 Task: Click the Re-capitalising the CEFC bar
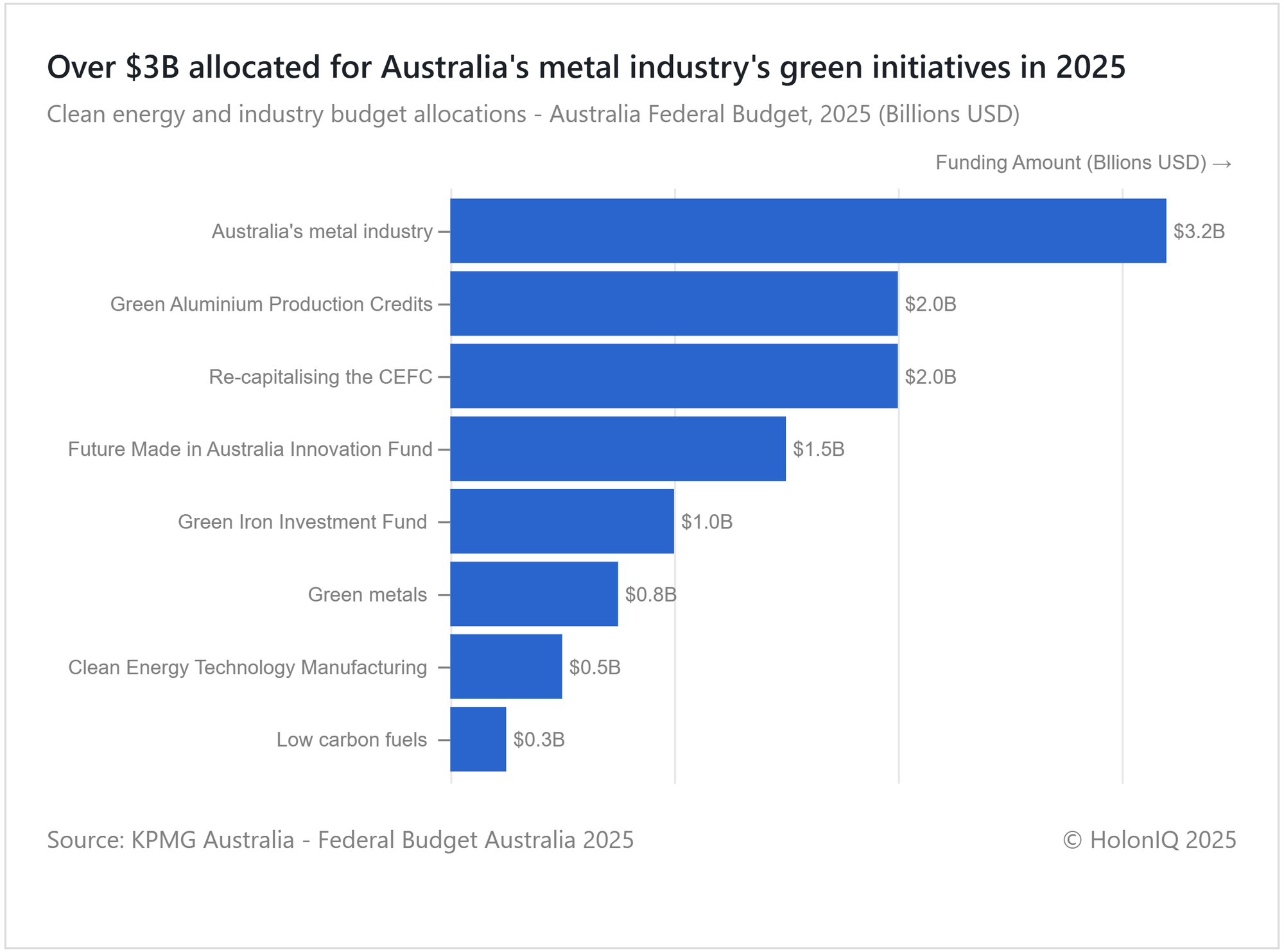pos(673,376)
